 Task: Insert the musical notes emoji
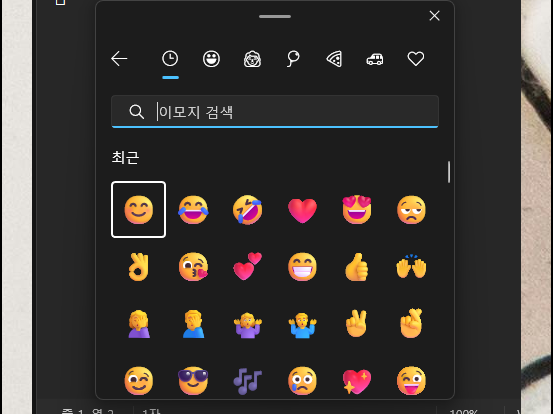[248, 382]
